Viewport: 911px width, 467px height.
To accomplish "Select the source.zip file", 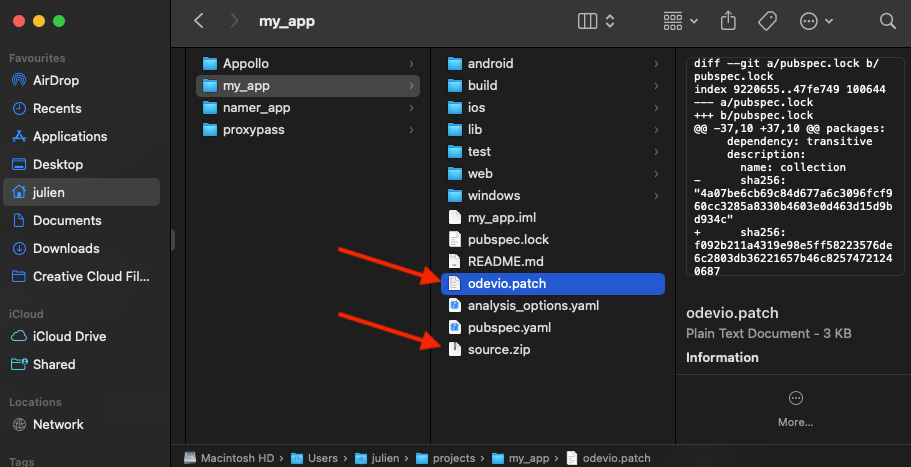I will pos(501,349).
